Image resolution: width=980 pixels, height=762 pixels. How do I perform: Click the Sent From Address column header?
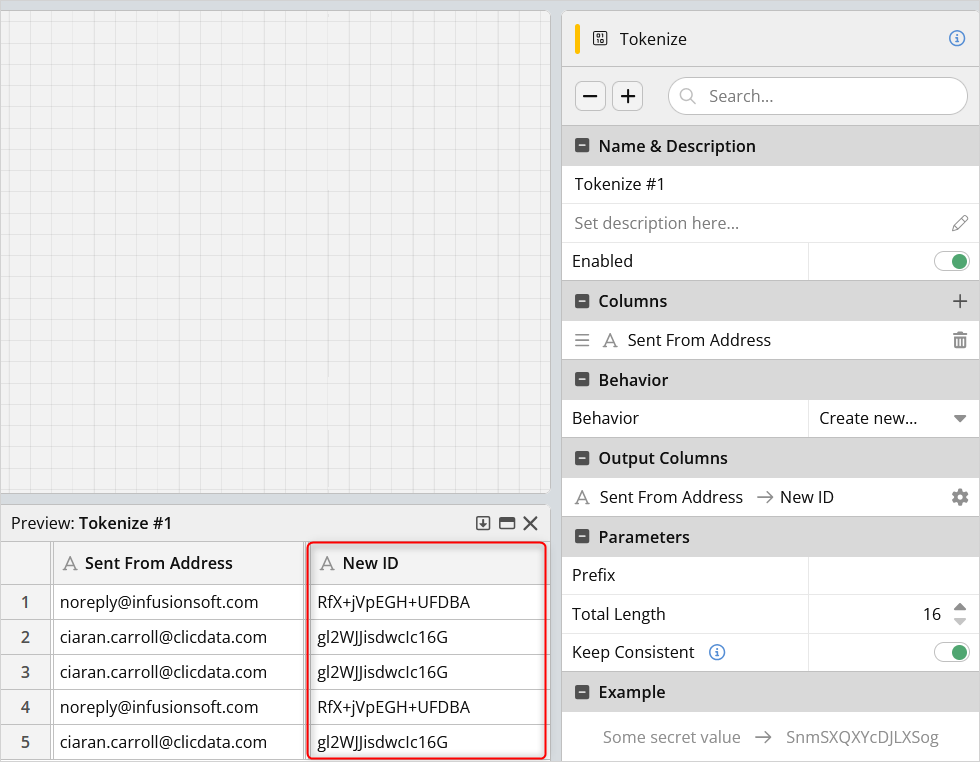click(x=178, y=563)
